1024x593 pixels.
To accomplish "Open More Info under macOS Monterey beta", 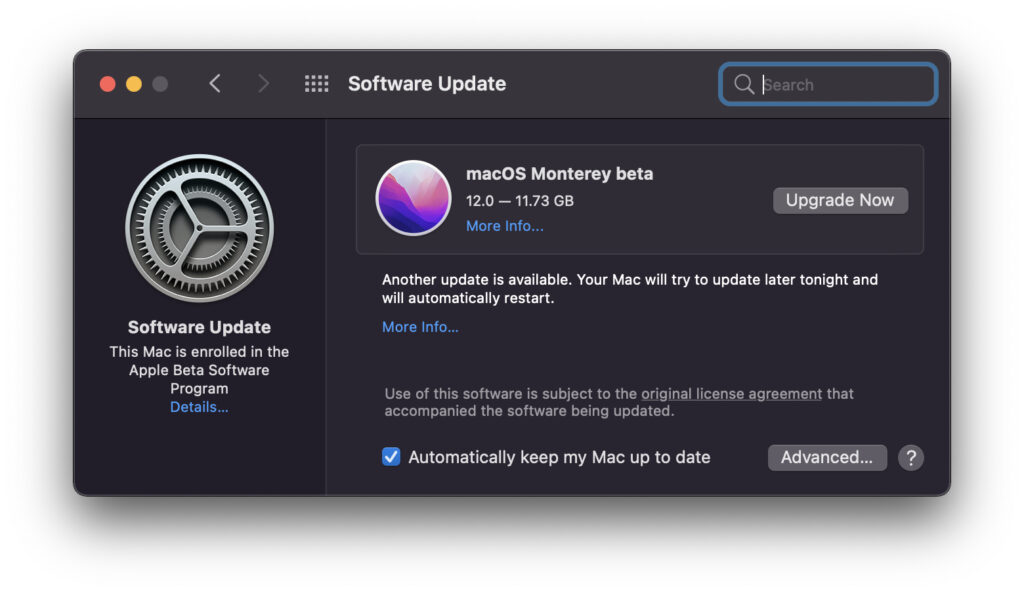I will pos(505,226).
